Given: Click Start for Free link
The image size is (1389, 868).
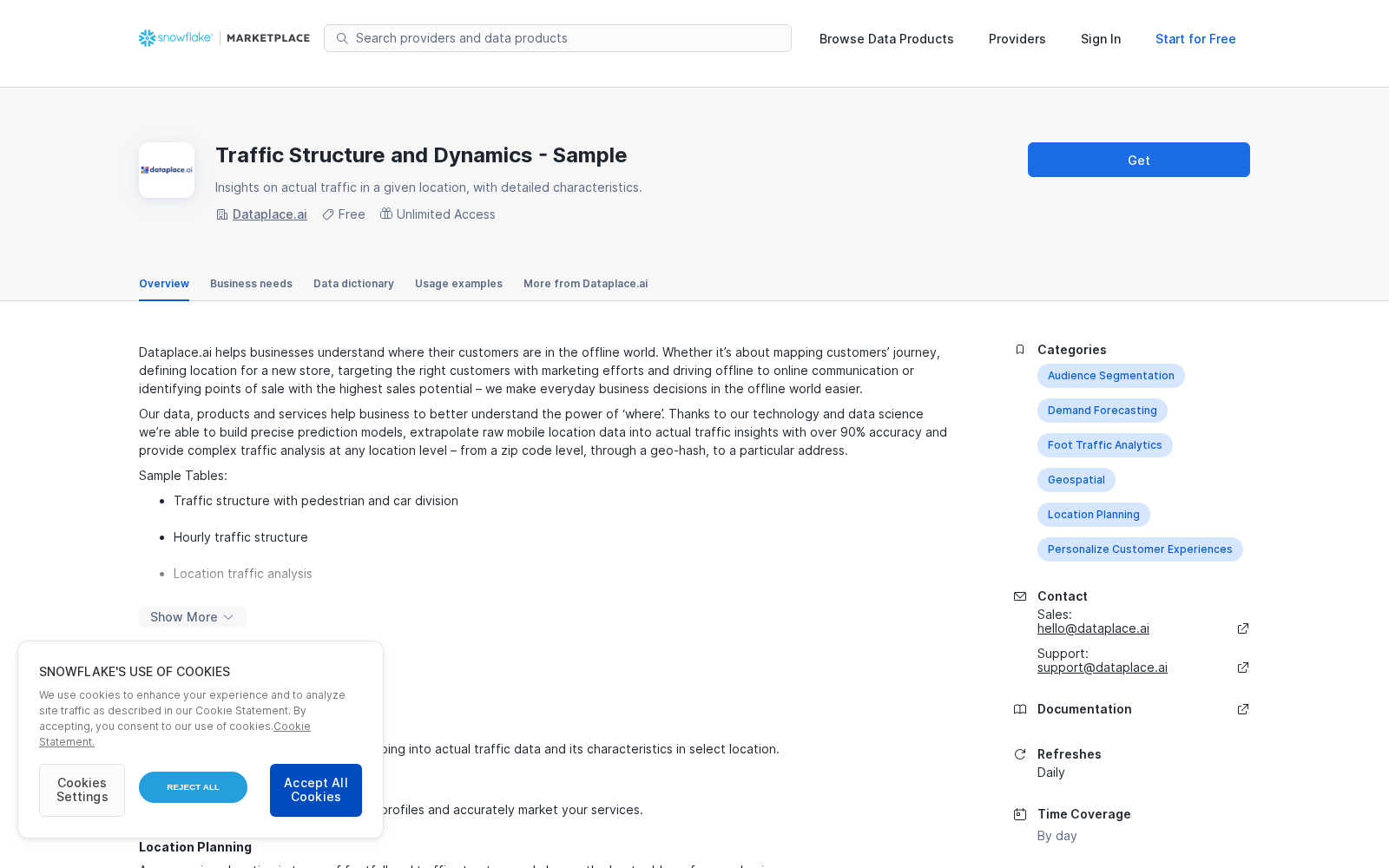Looking at the screenshot, I should click(1195, 39).
